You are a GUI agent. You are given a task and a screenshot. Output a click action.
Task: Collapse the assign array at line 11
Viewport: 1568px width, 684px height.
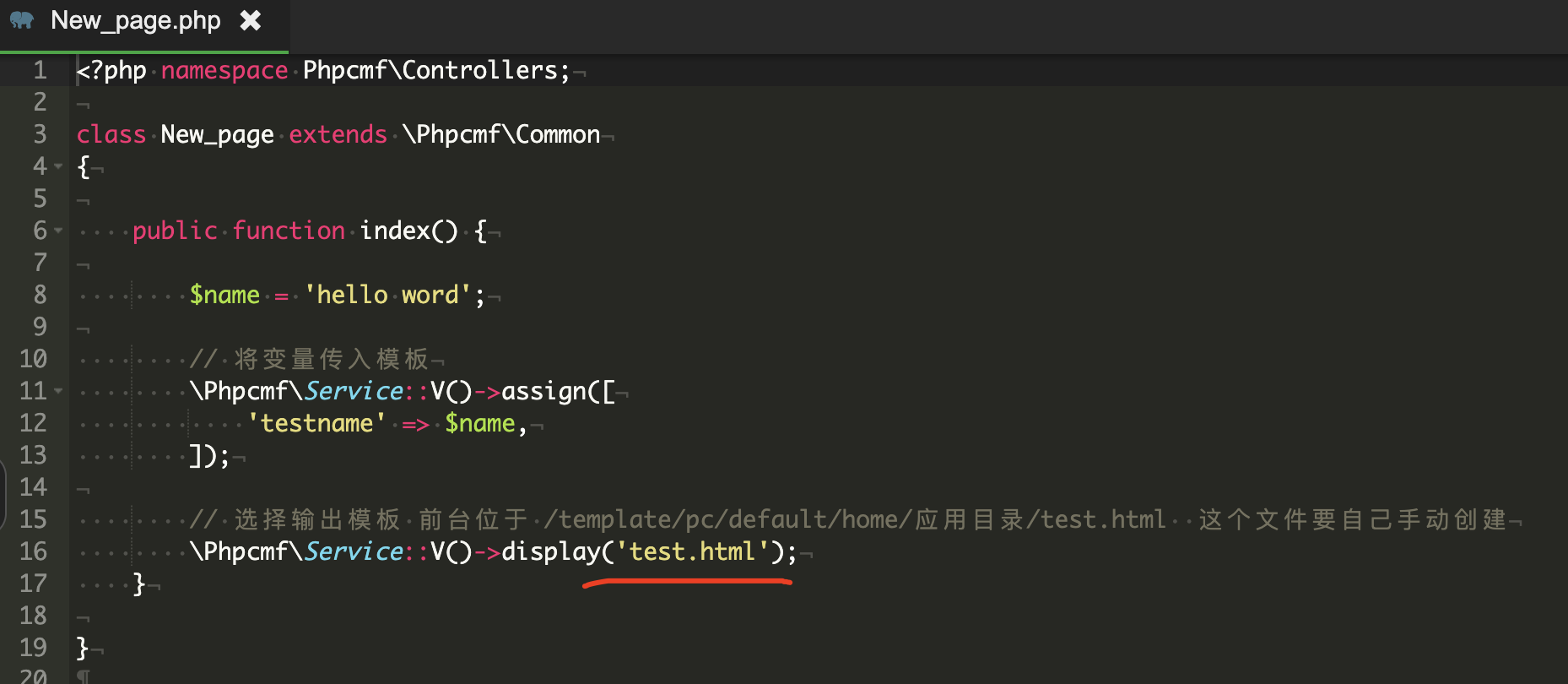tap(58, 390)
